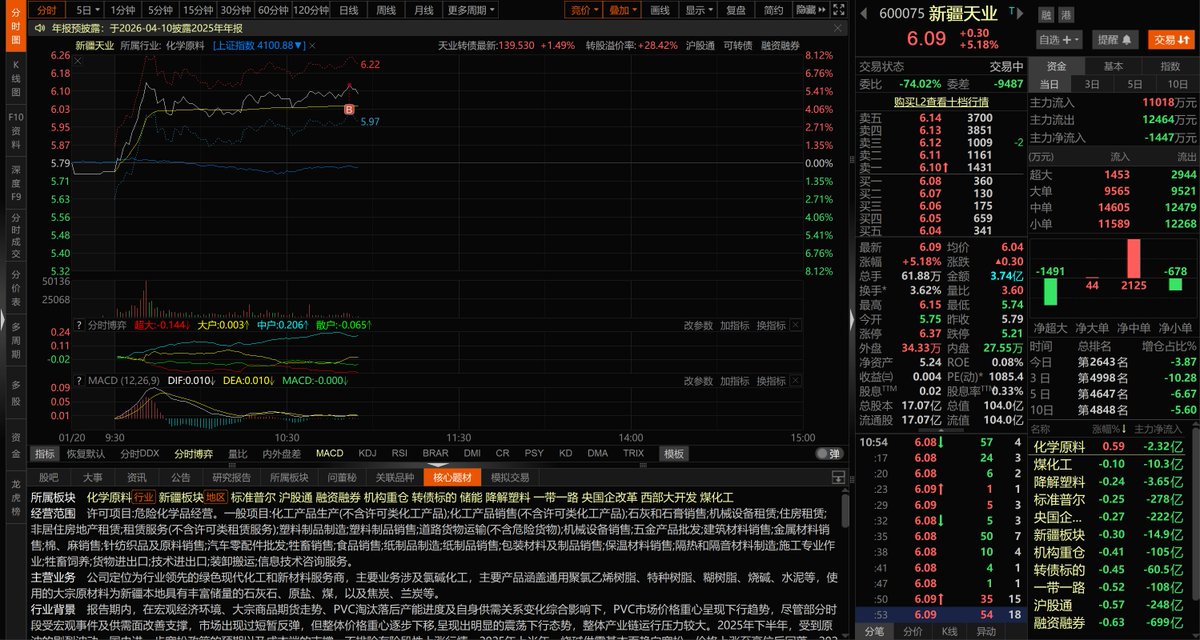Viewport: 1200px width, 640px height.
Task: Toggle the 叠加 overlay option
Action: (622, 10)
